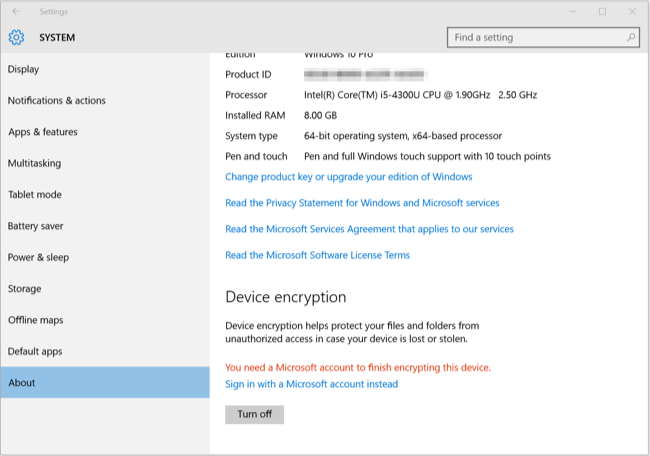Select Notifications & actions in sidebar
This screenshot has height=456, width=650.
click(x=56, y=101)
